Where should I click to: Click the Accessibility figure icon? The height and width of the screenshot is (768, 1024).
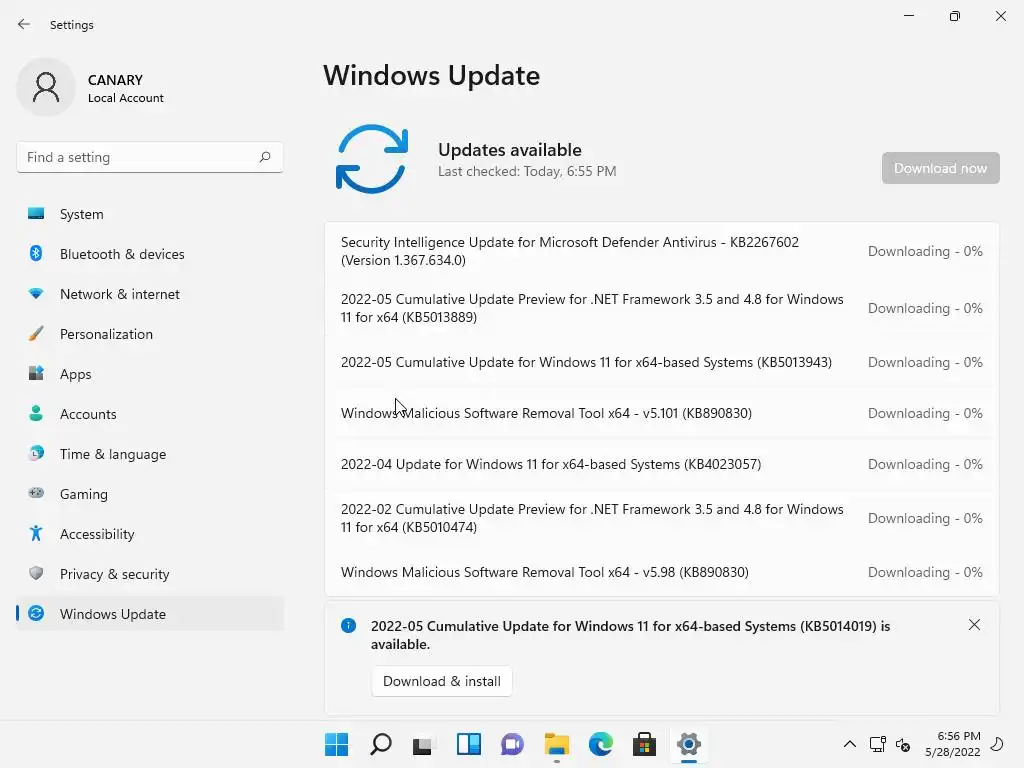[36, 534]
